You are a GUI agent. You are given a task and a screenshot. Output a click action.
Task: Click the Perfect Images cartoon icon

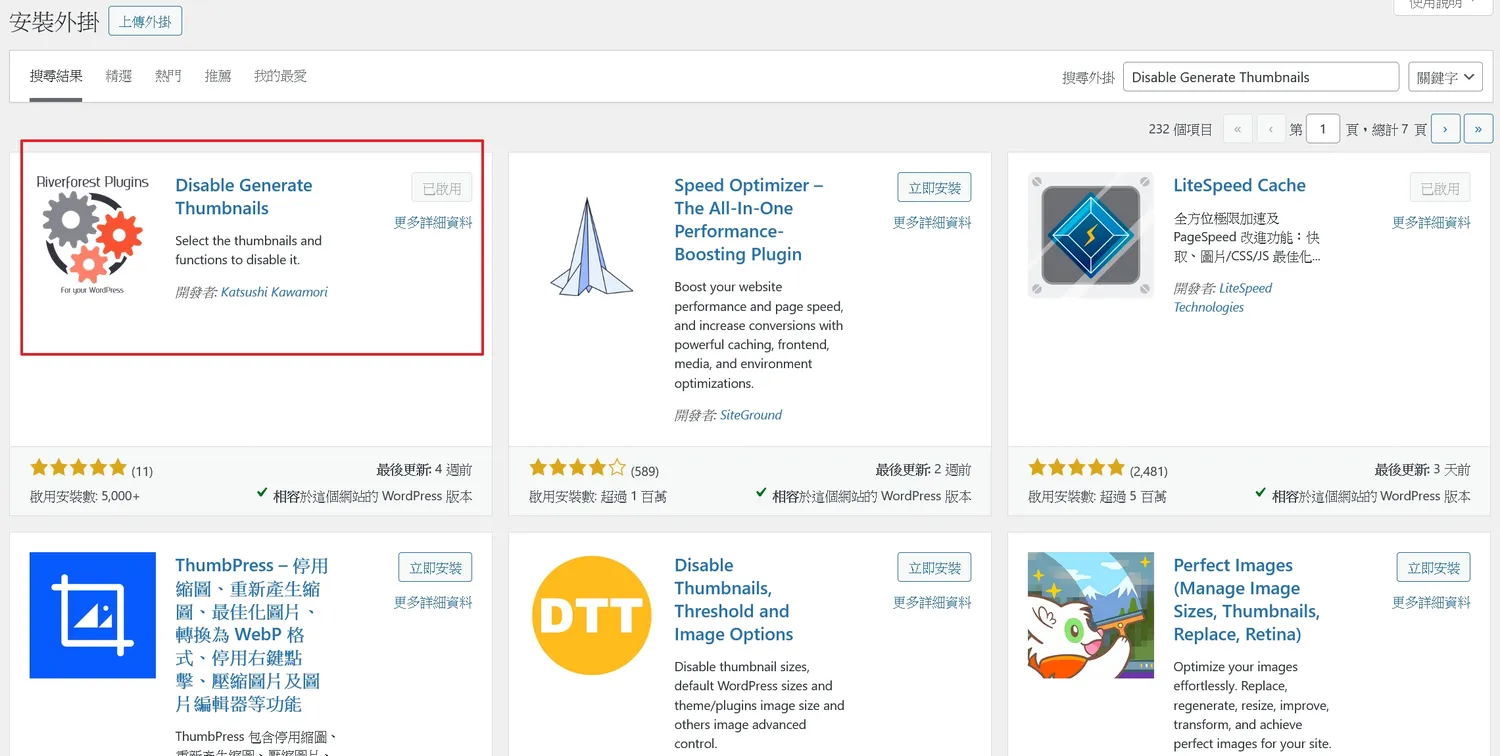click(x=1090, y=615)
